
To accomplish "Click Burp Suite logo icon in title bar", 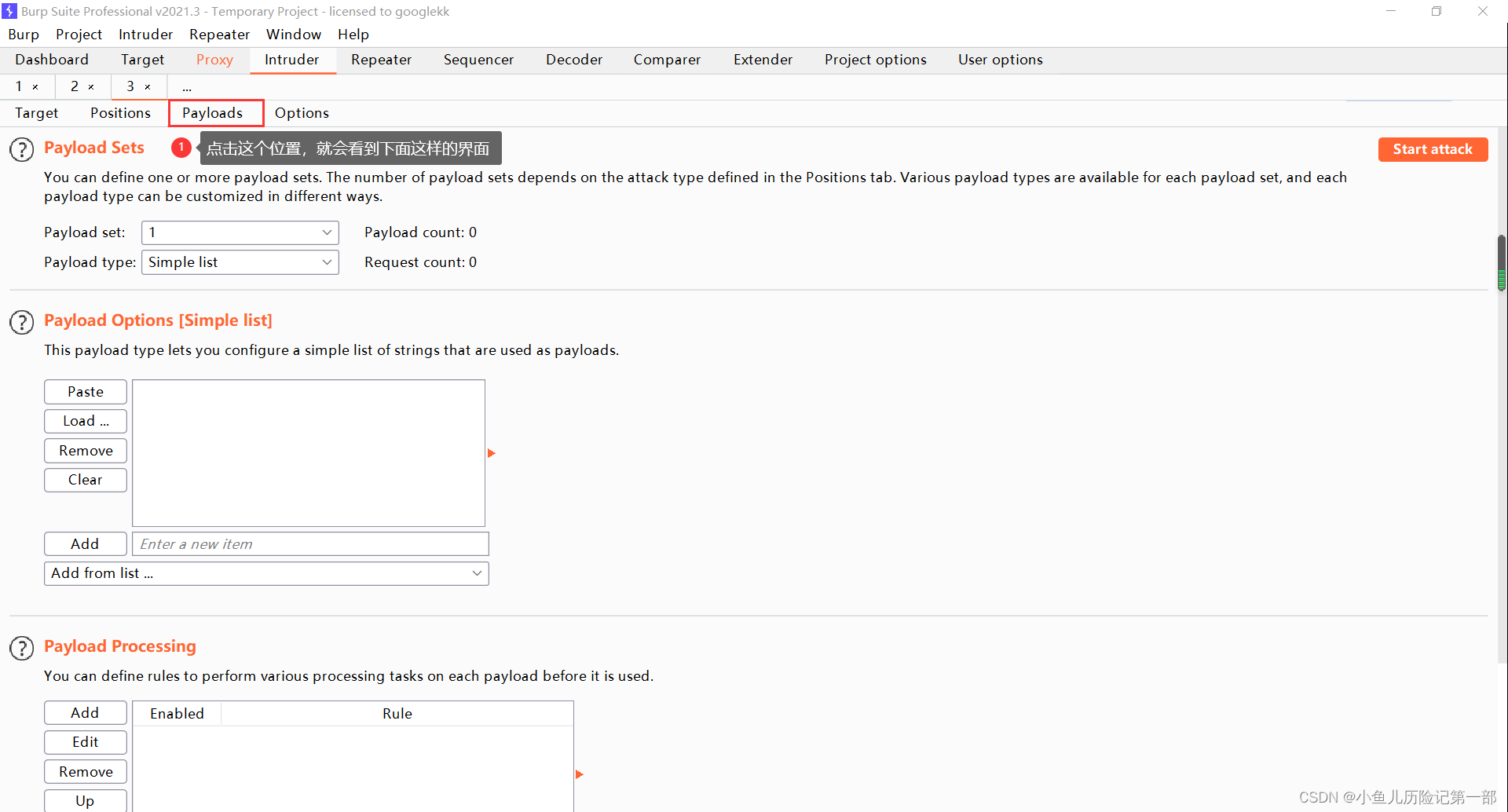I will click(9, 11).
